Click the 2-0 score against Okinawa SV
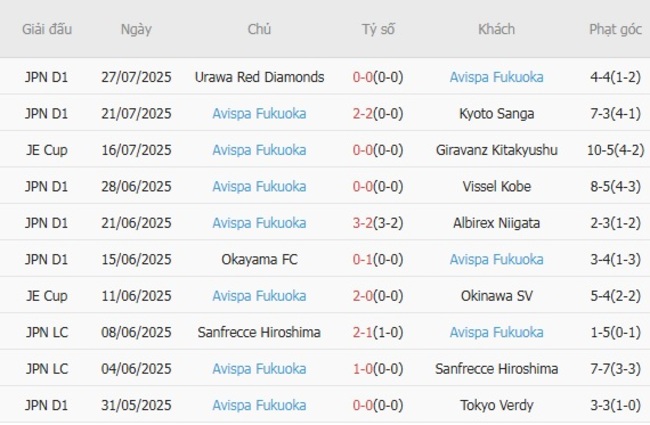Screen dimensions: 650x425 [x=362, y=296]
